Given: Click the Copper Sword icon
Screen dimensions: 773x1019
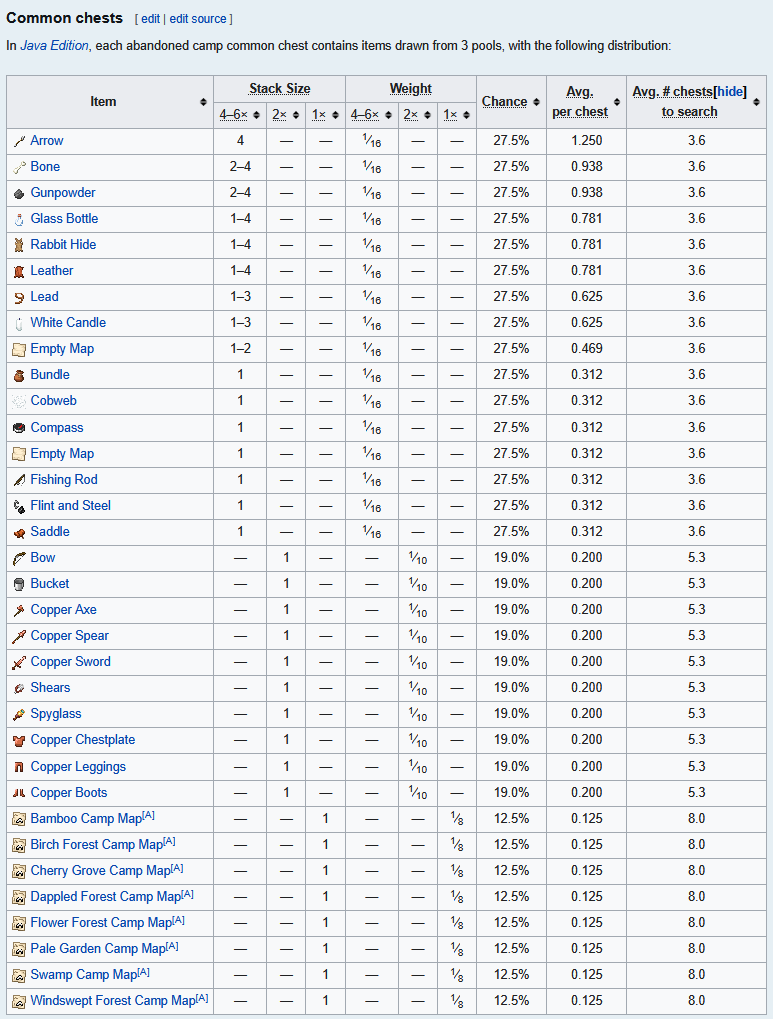Looking at the screenshot, I should click(20, 662).
